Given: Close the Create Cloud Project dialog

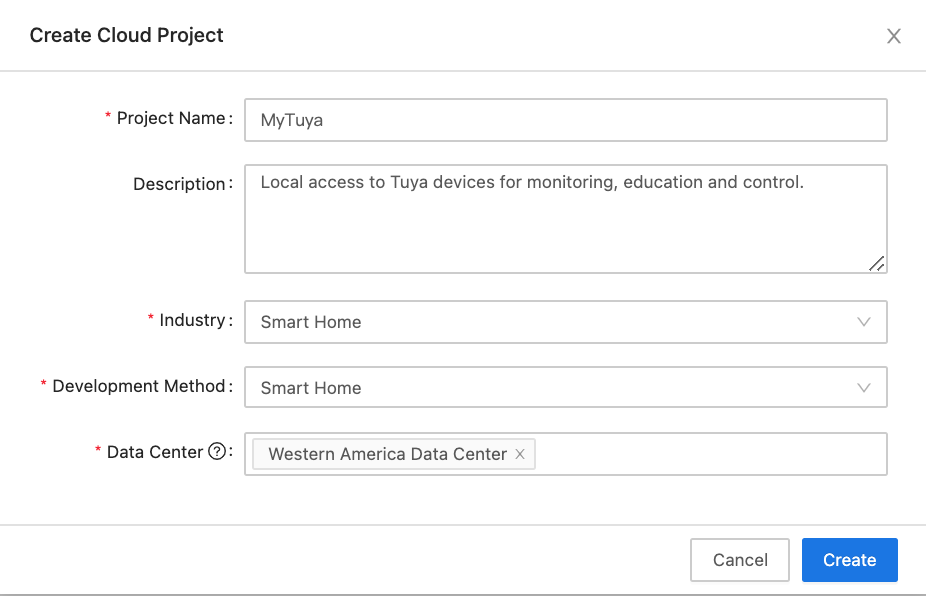Looking at the screenshot, I should click(x=893, y=36).
